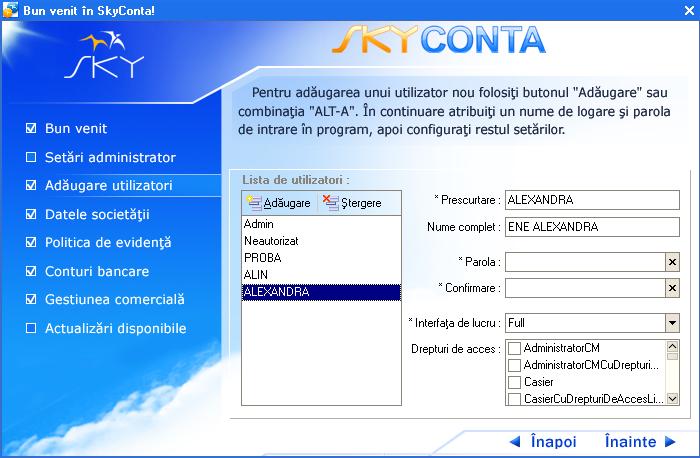Screen dimensions: 700x458
Task: Clear the Parola field with X button
Action: point(672,262)
